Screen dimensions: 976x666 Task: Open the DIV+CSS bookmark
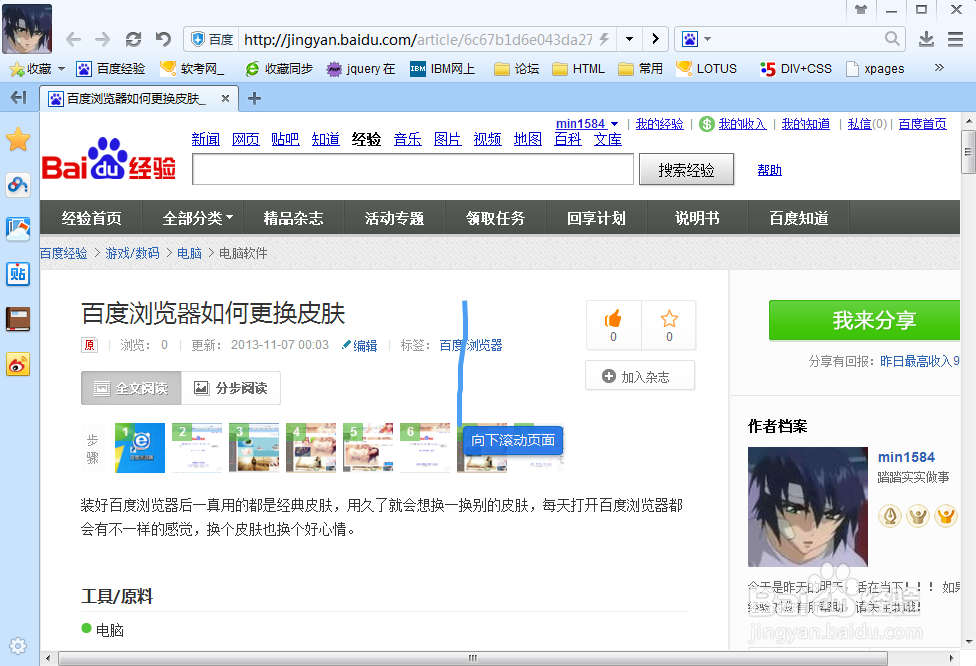tap(795, 68)
